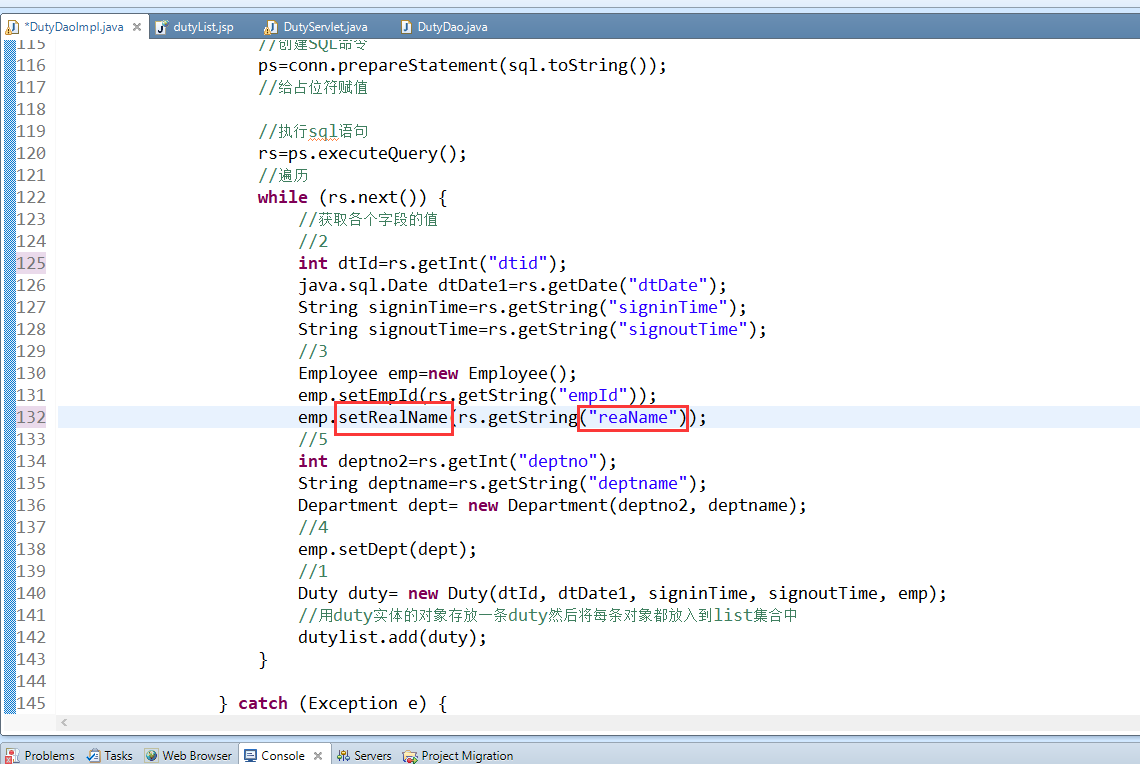
Task: Click the left arrow of the horizontal scrollbar
Action: tap(64, 721)
